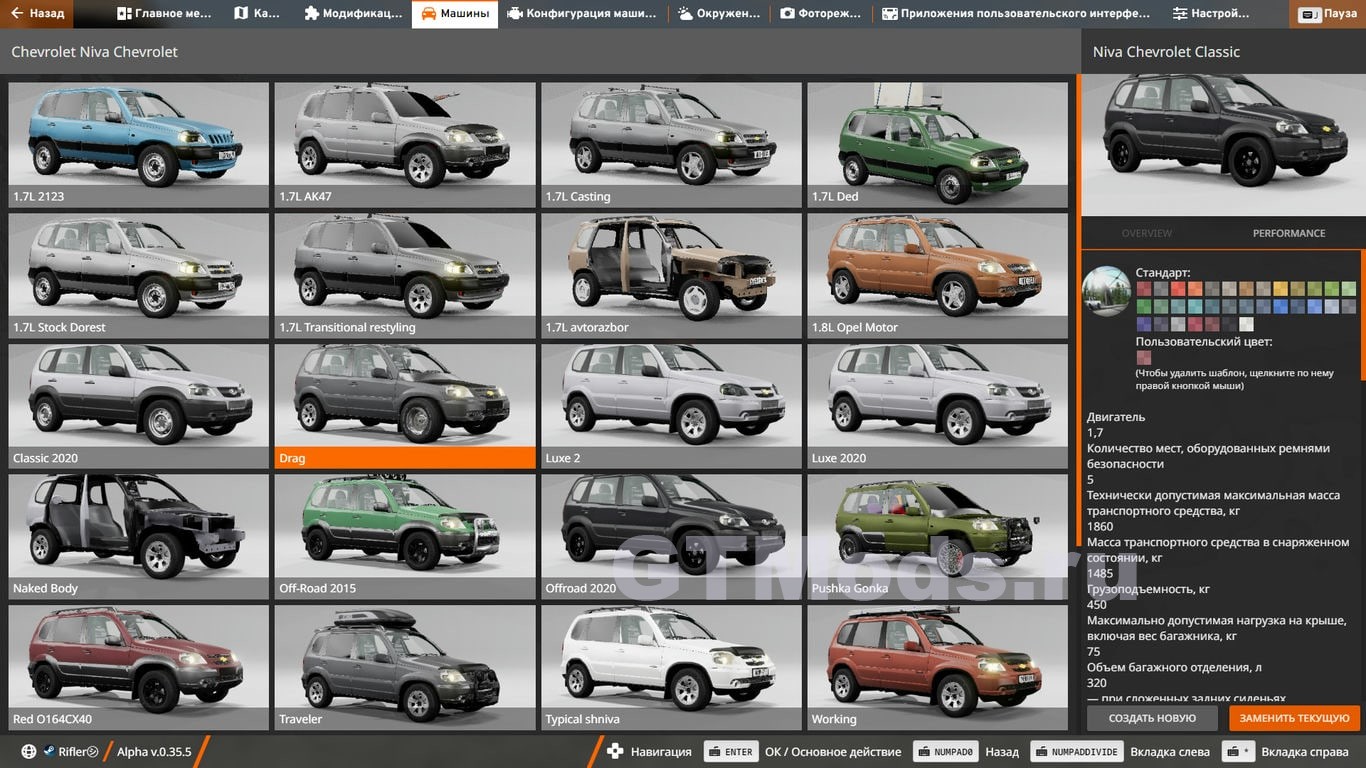Image resolution: width=1366 pixels, height=768 pixels.
Task: Open Главное меню from the top bar
Action: [x=164, y=14]
